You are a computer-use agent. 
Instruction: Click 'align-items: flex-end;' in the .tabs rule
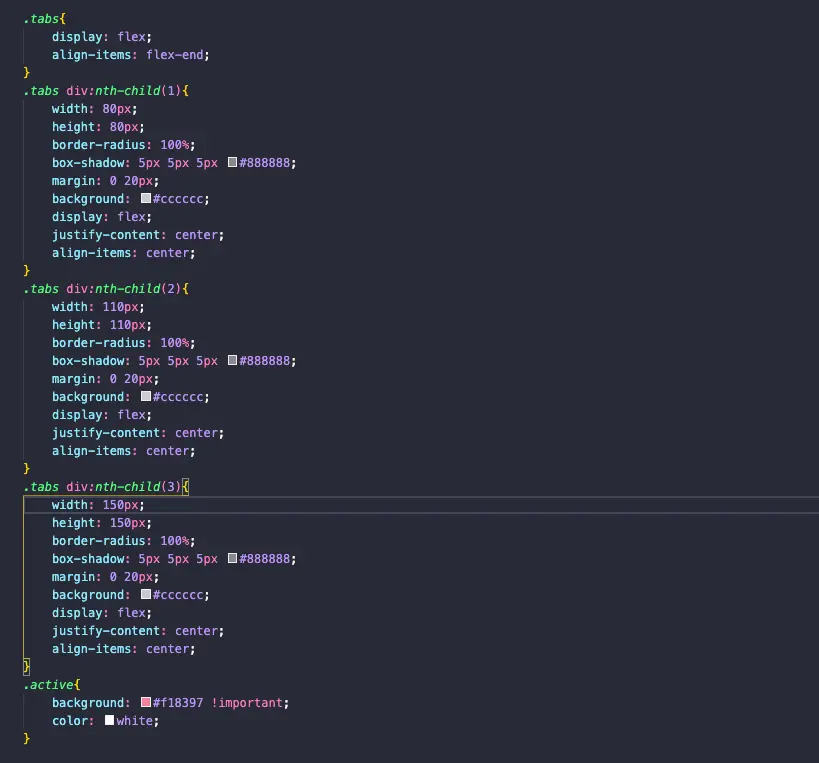click(x=131, y=55)
